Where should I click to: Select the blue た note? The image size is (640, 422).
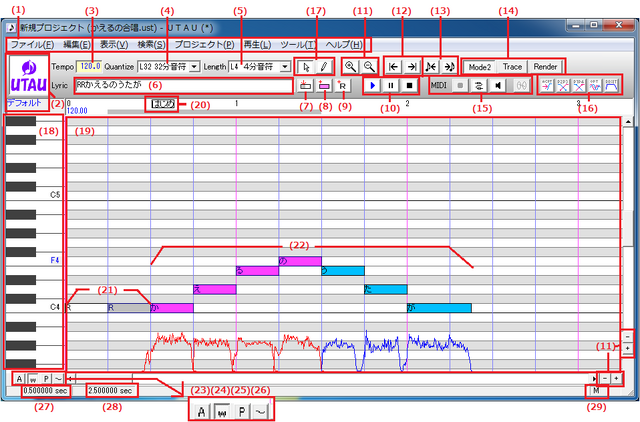point(386,289)
